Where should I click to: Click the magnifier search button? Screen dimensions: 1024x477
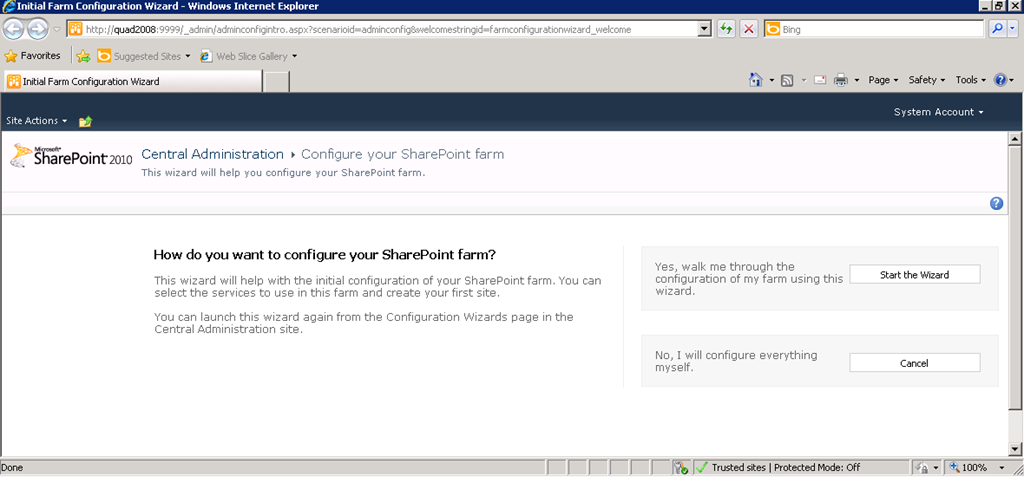point(997,29)
